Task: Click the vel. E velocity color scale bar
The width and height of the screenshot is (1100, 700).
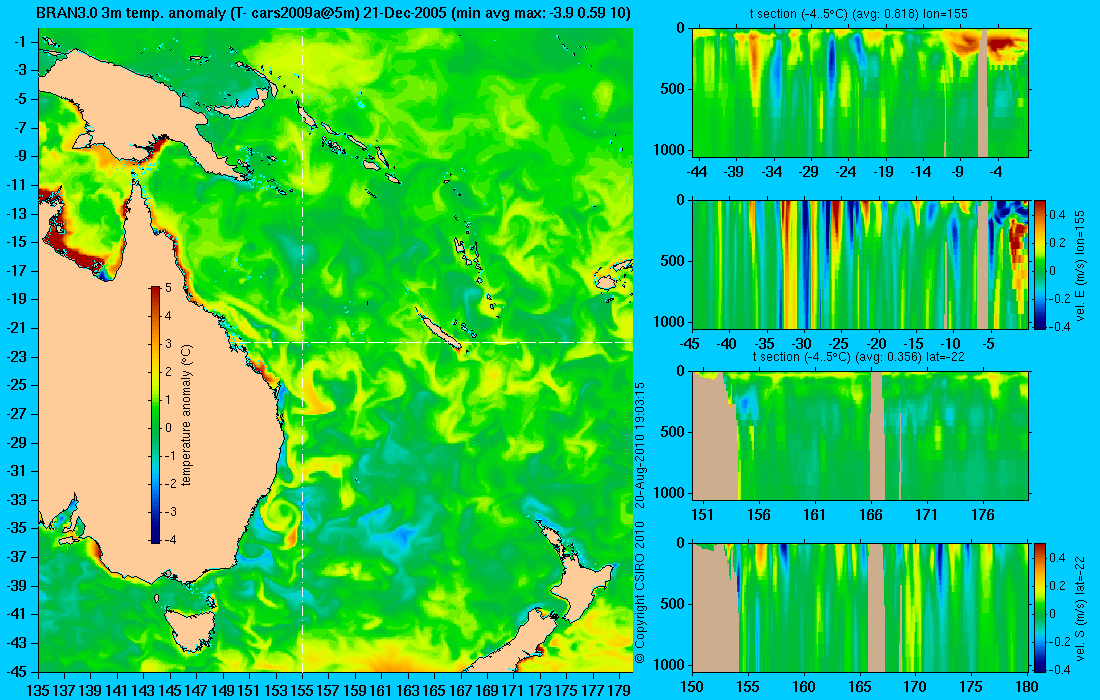Action: pos(1039,264)
